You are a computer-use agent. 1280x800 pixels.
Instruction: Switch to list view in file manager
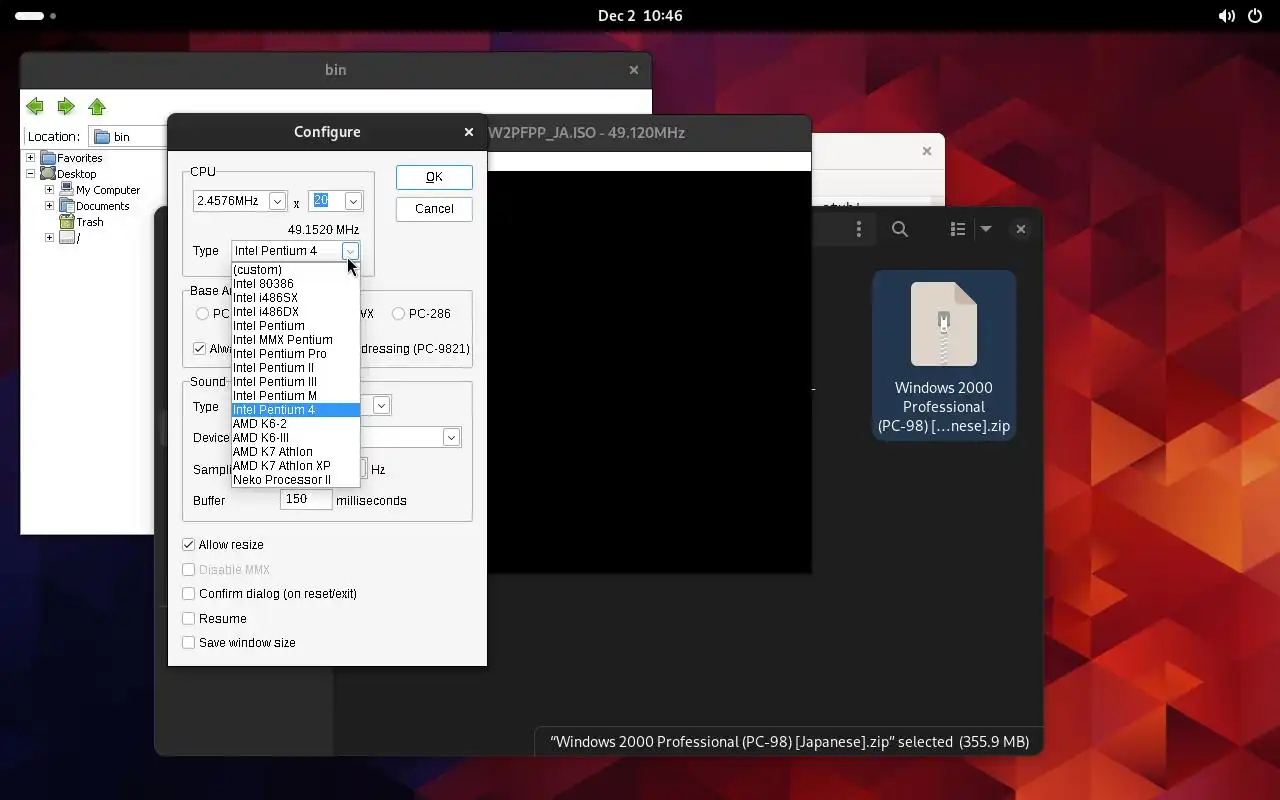tap(957, 229)
